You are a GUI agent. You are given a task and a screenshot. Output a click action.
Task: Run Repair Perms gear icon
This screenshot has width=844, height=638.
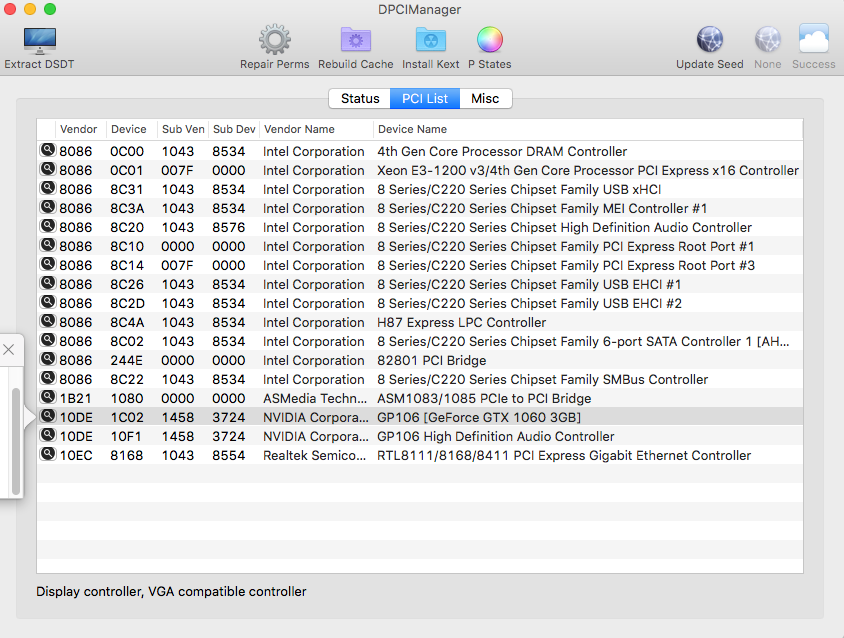[275, 40]
